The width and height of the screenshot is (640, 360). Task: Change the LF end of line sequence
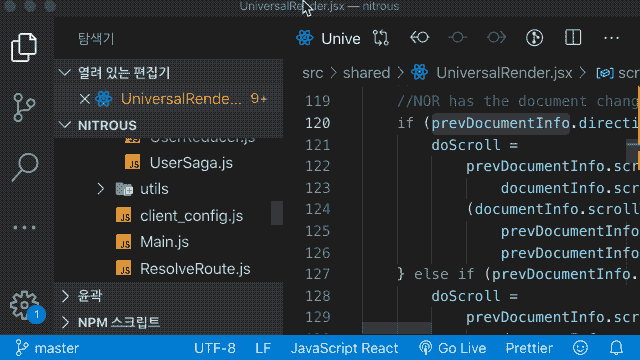click(263, 348)
